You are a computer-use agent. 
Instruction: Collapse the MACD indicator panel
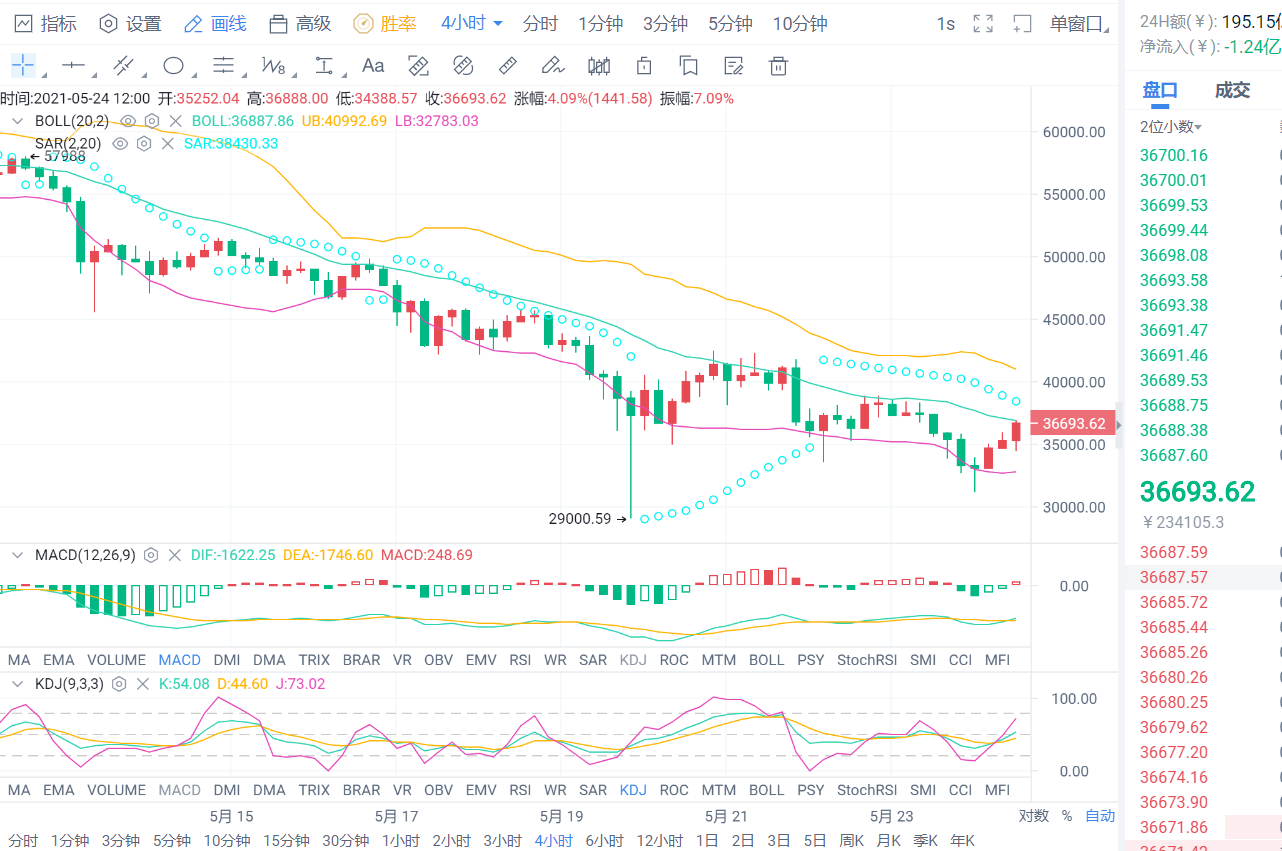click(16, 555)
